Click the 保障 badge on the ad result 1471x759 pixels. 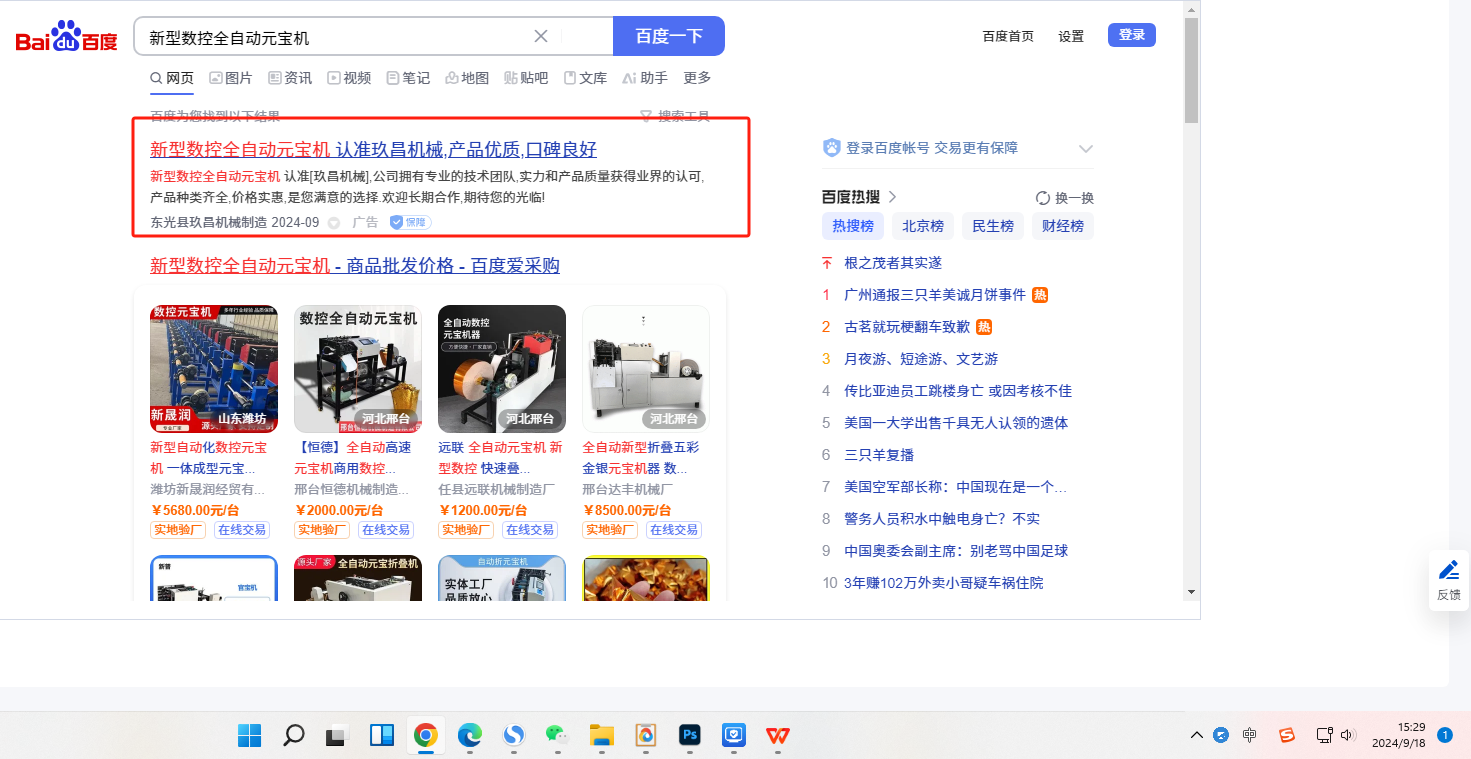pos(411,222)
